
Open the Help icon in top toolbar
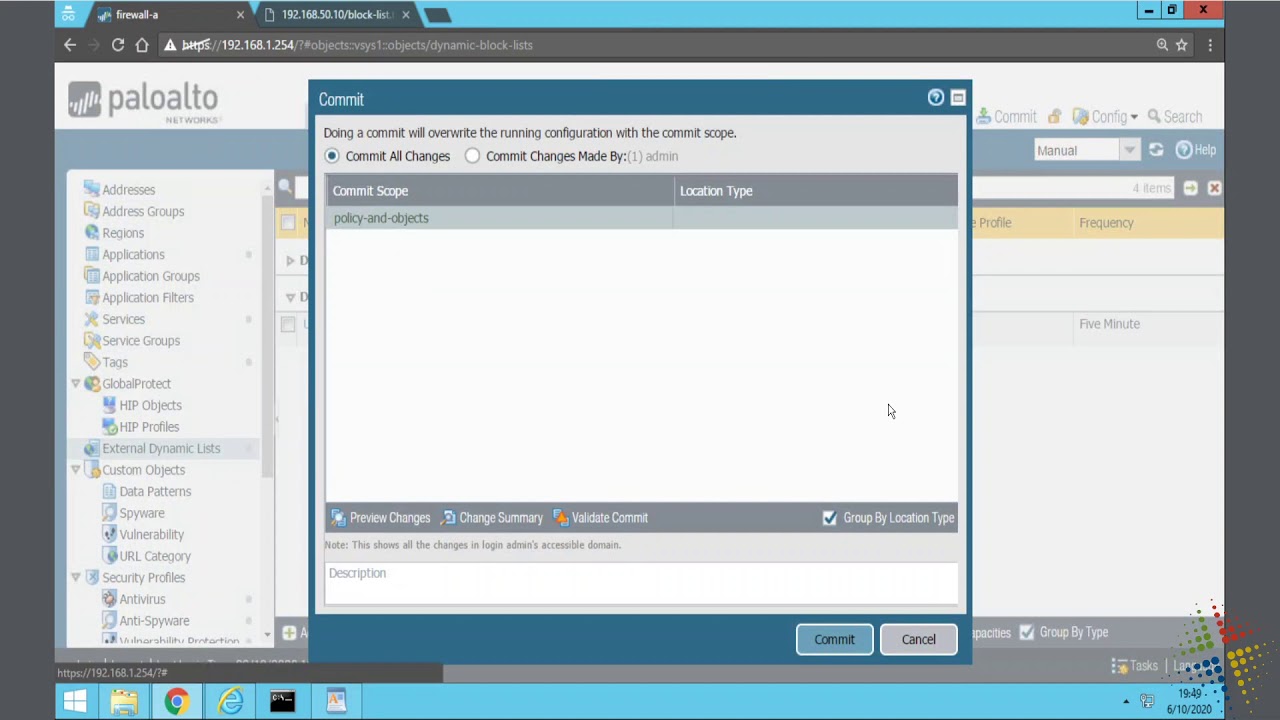1184,150
